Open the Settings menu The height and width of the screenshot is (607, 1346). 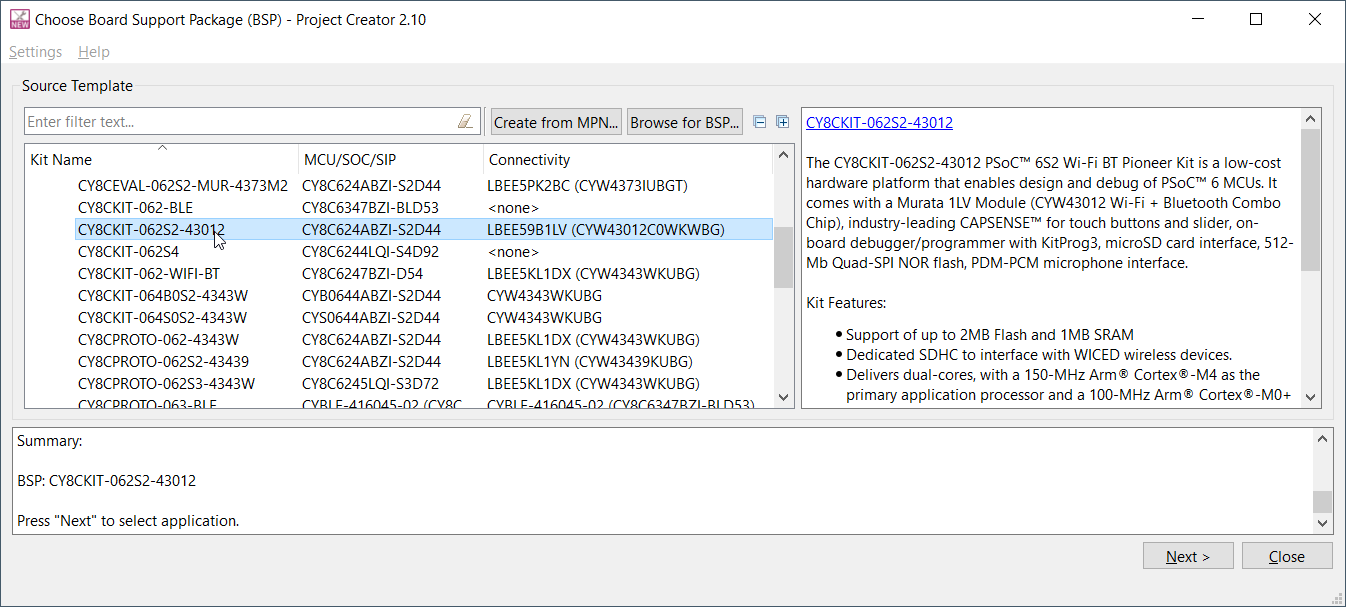point(35,52)
